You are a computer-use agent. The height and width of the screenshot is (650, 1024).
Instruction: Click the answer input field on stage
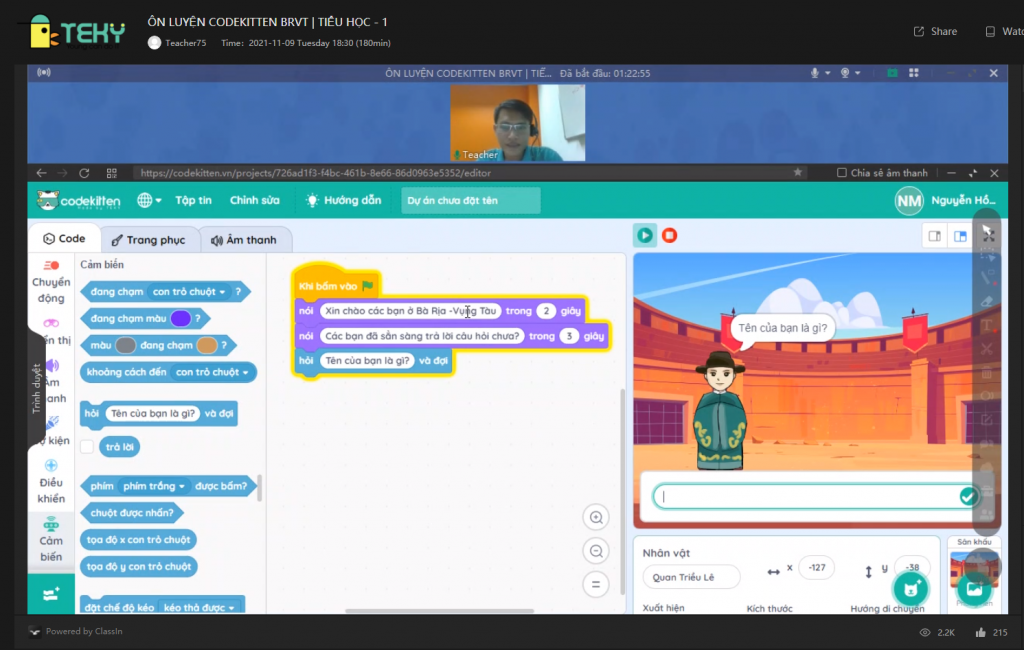pos(805,497)
